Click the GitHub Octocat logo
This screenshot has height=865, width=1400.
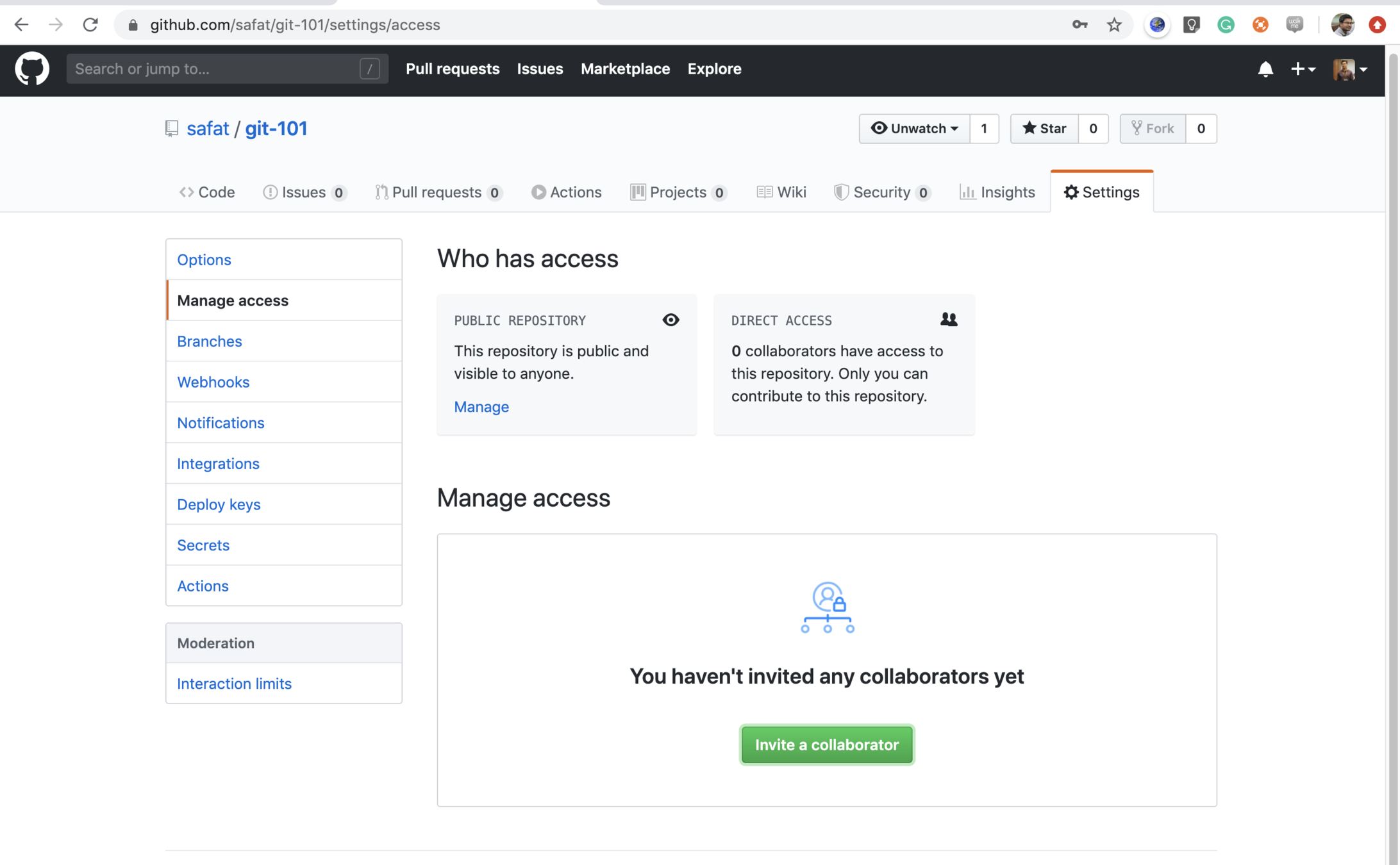click(31, 69)
